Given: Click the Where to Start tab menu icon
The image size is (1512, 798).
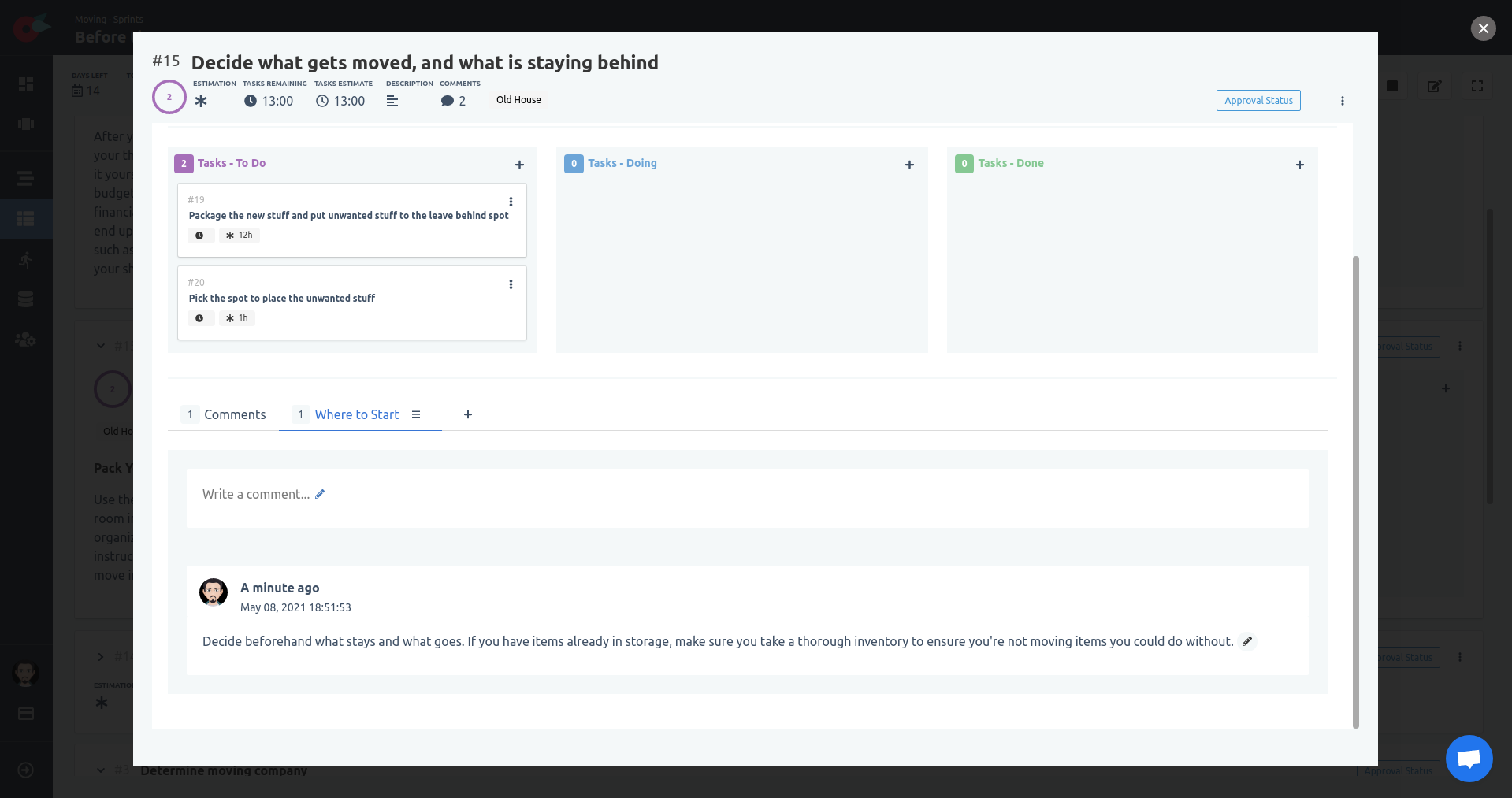Looking at the screenshot, I should tap(416, 414).
